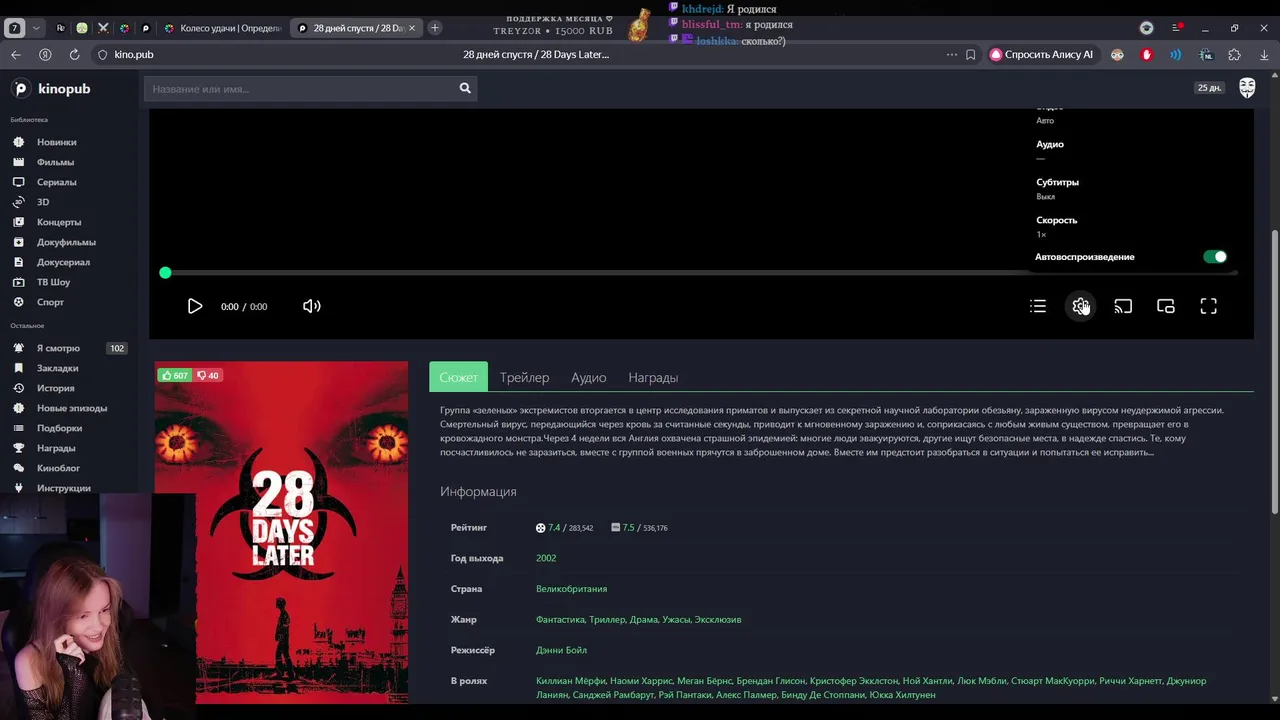The image size is (1280, 720).
Task: Click the video progress bar handle
Action: pyautogui.click(x=165, y=272)
